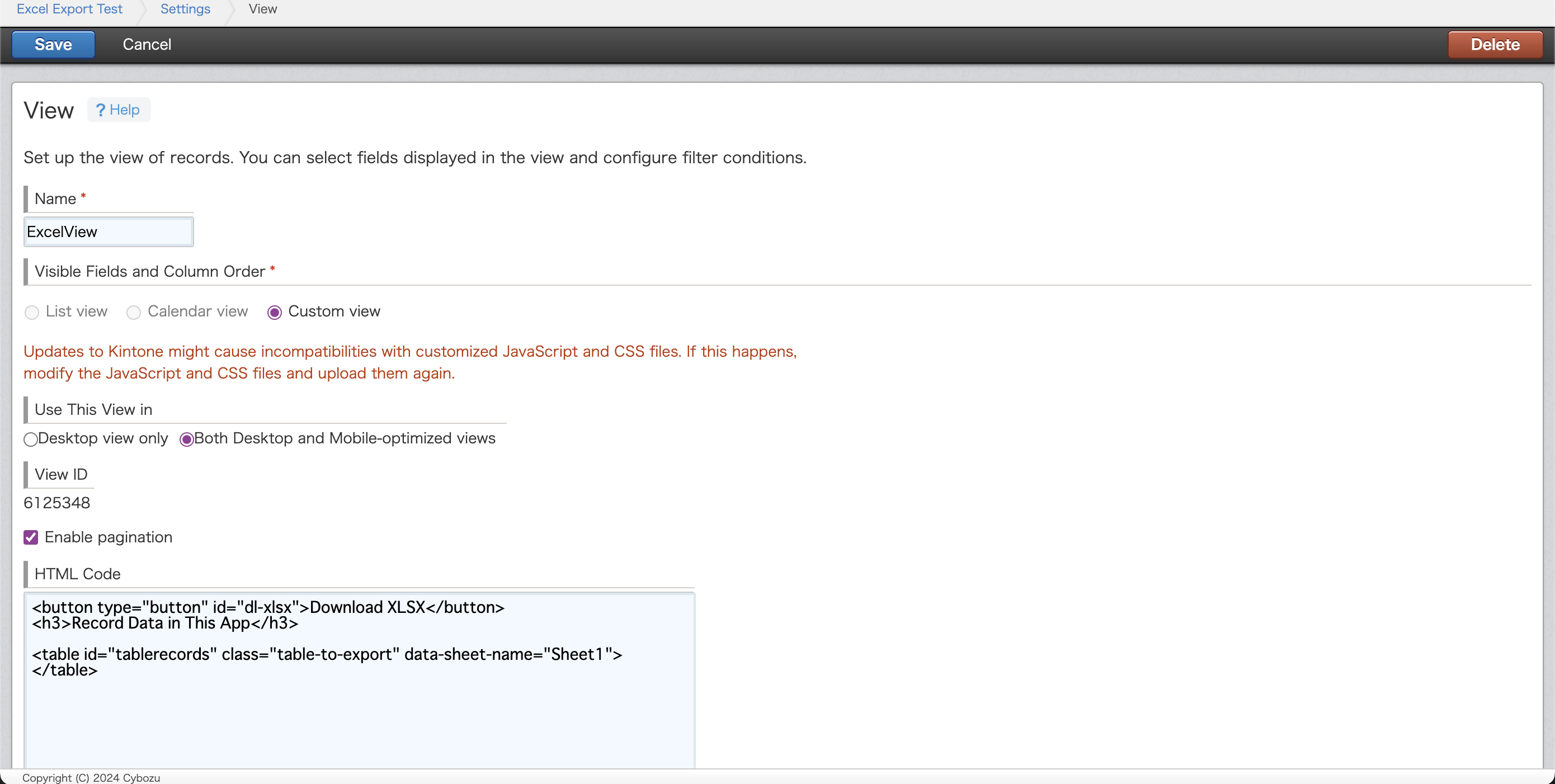Go to the Excel Export Test breadcrumb
The height and width of the screenshot is (784, 1555).
tap(69, 9)
